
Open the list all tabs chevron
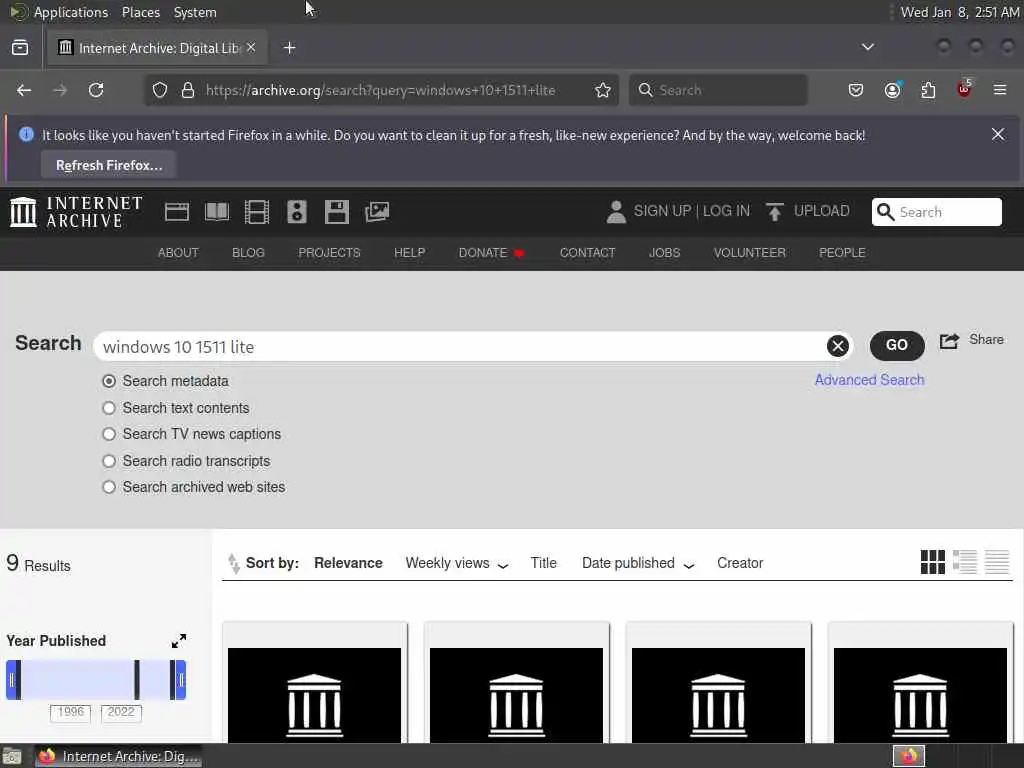(867, 47)
